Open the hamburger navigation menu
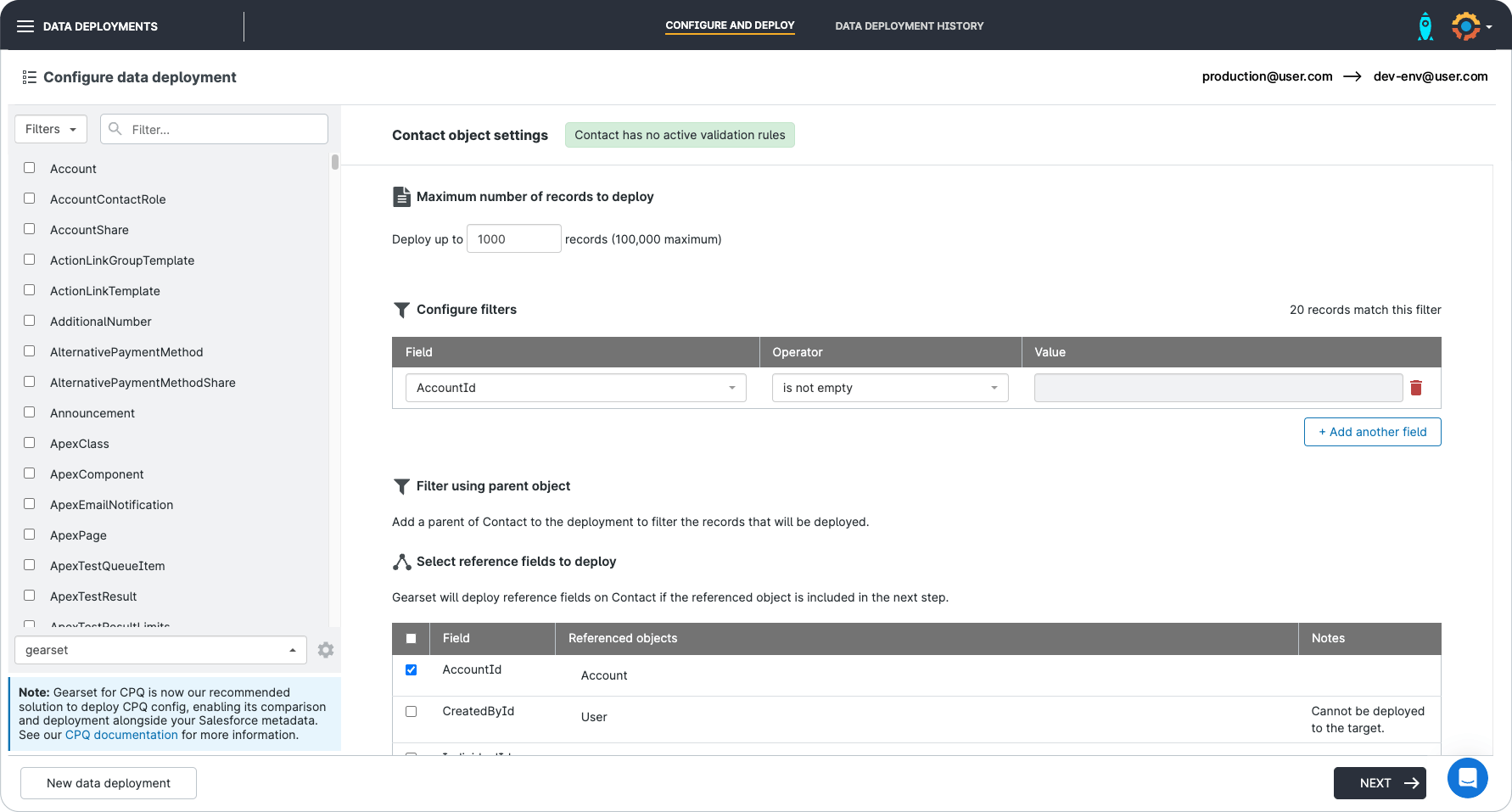 click(x=25, y=25)
